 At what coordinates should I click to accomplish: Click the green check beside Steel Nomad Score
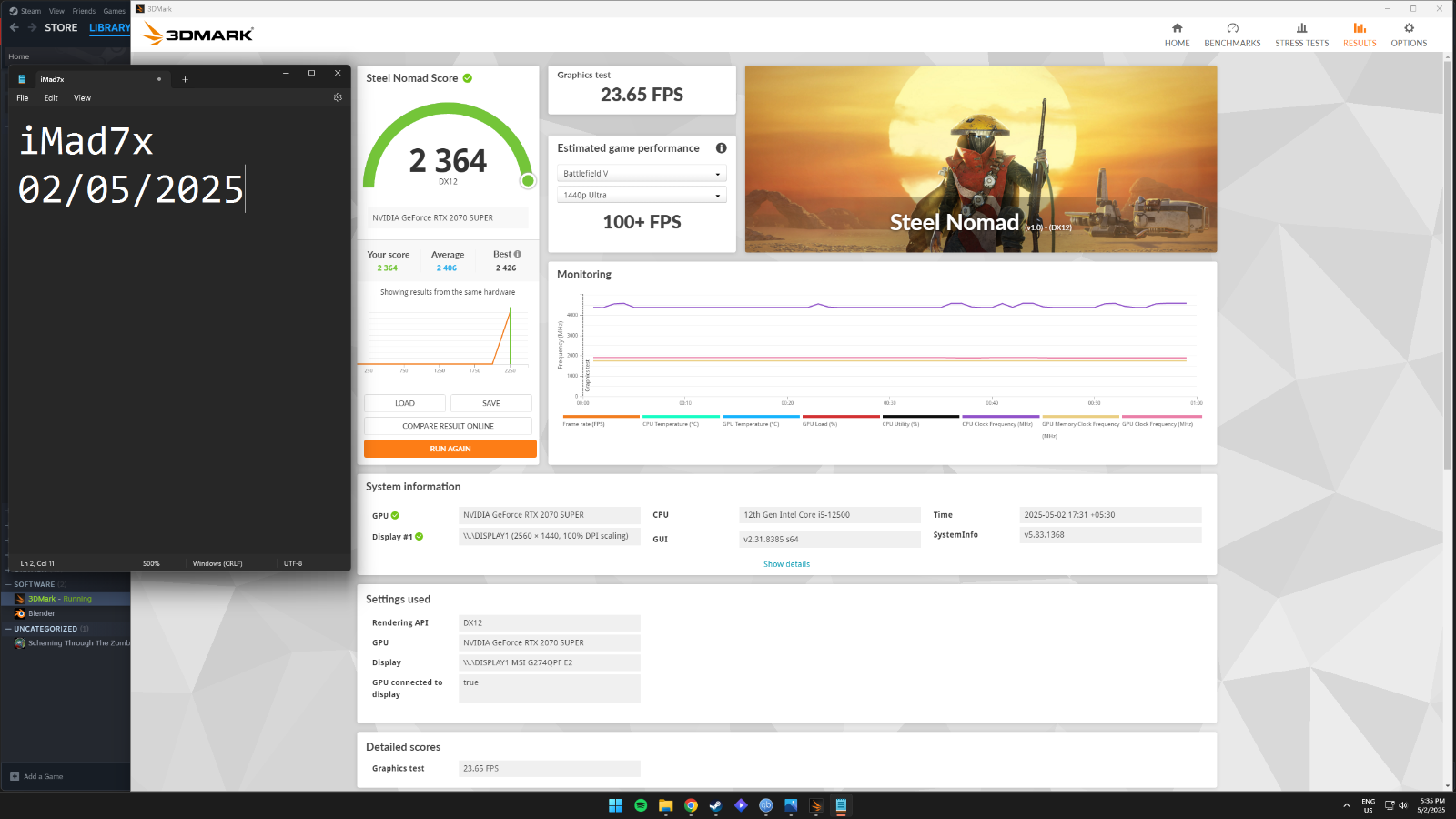468,78
